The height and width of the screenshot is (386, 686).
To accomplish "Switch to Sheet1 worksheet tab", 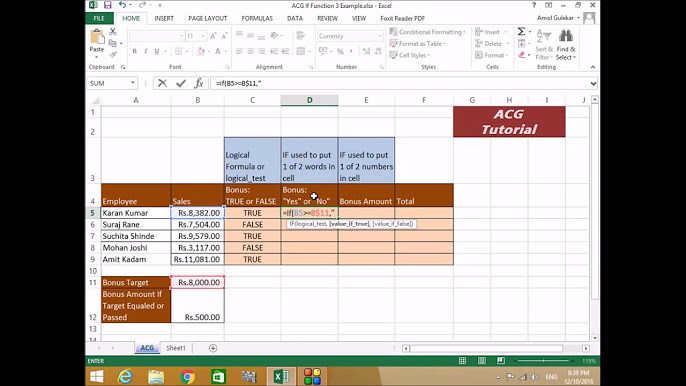I will tap(176, 348).
